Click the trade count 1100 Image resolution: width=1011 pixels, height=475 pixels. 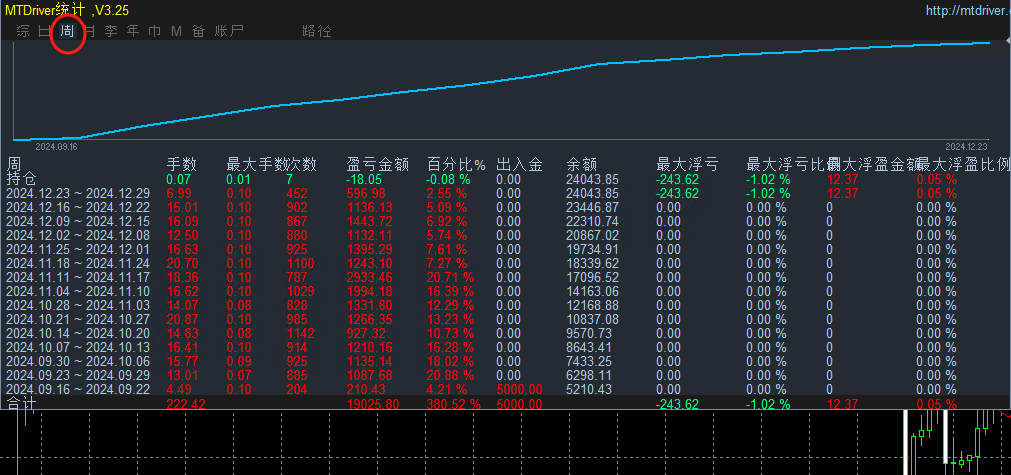tap(300, 264)
